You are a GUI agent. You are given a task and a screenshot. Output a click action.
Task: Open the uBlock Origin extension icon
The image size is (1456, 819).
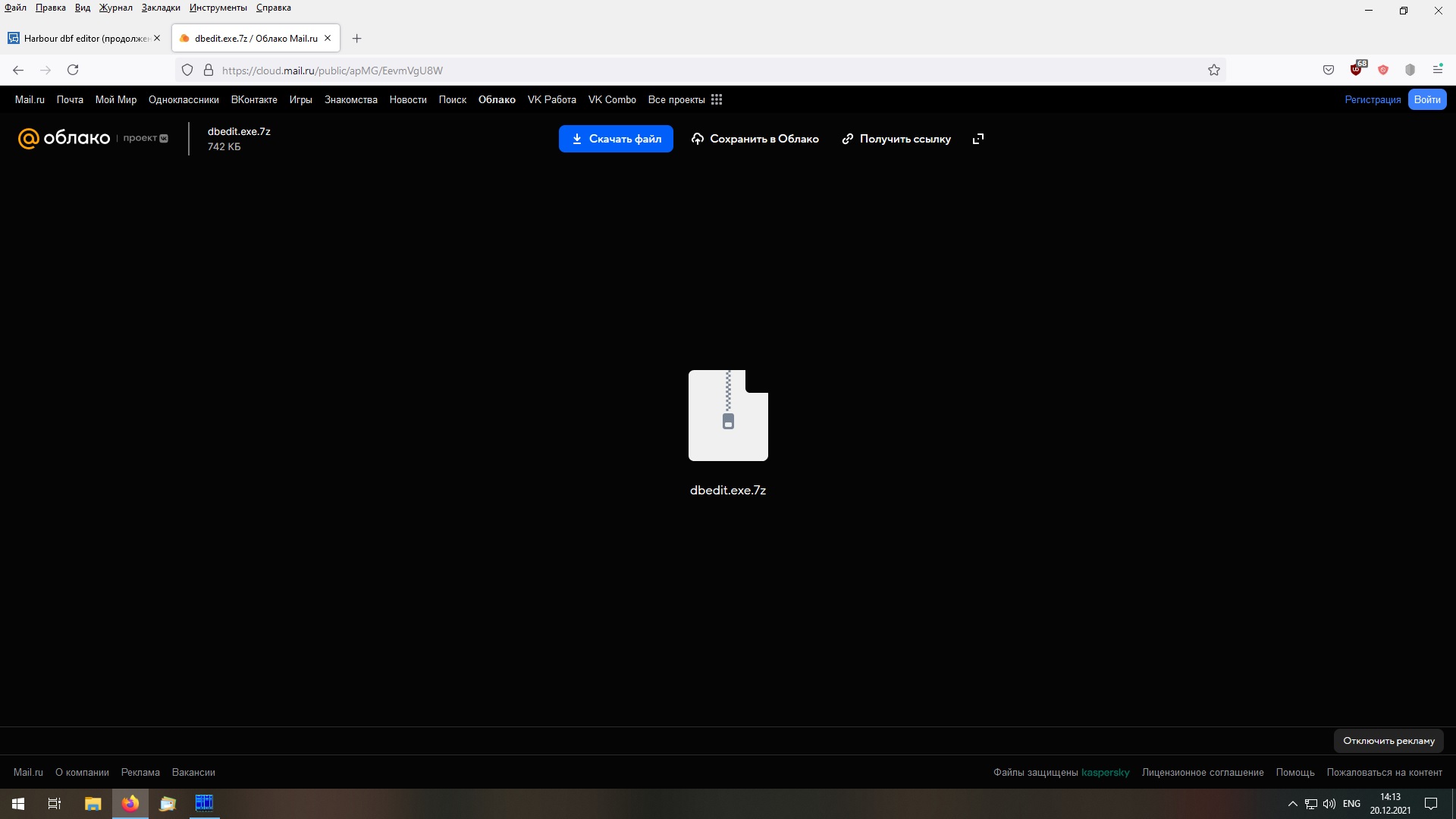pyautogui.click(x=1356, y=70)
